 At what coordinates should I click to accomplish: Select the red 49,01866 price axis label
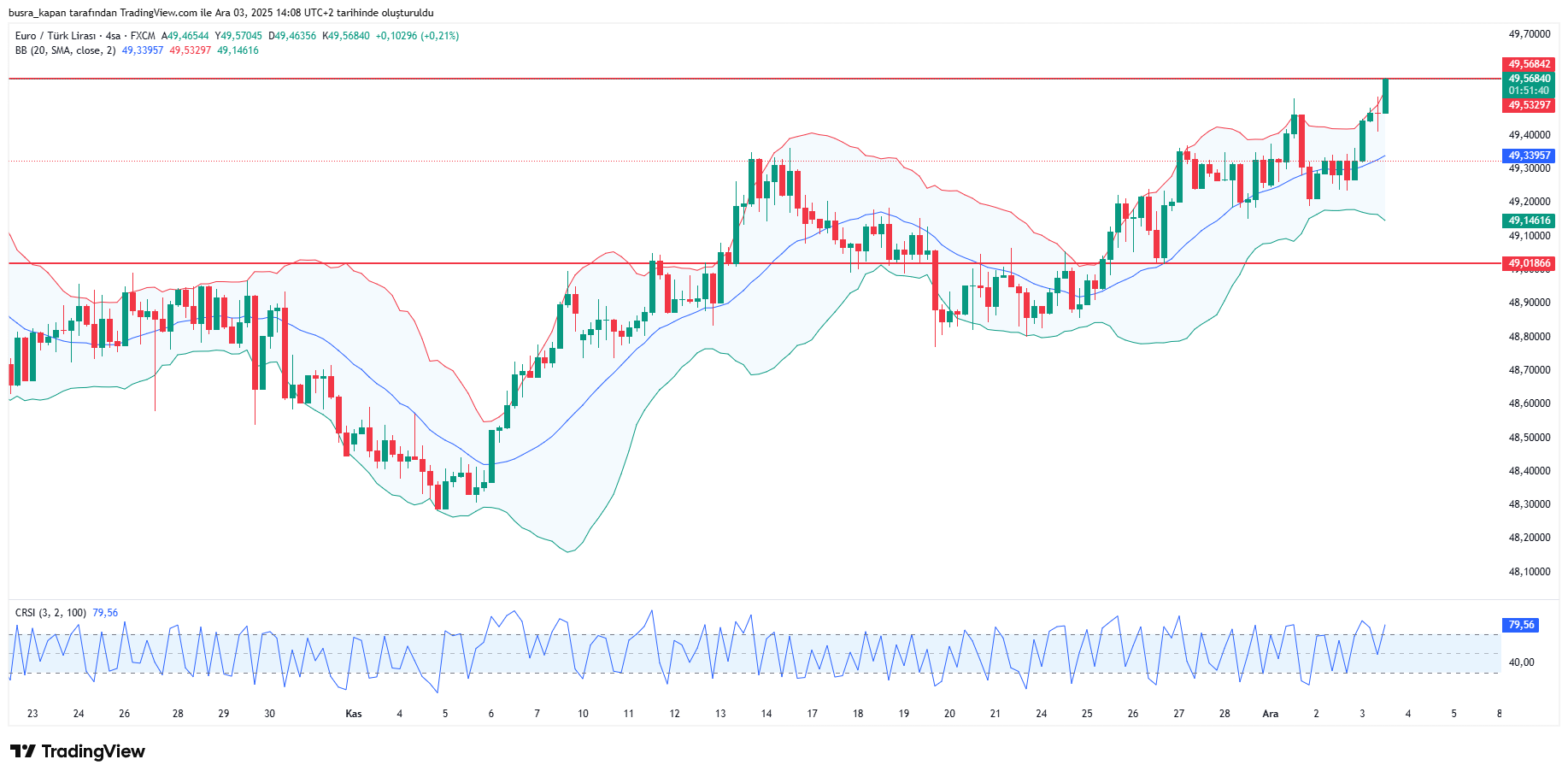point(1528,263)
